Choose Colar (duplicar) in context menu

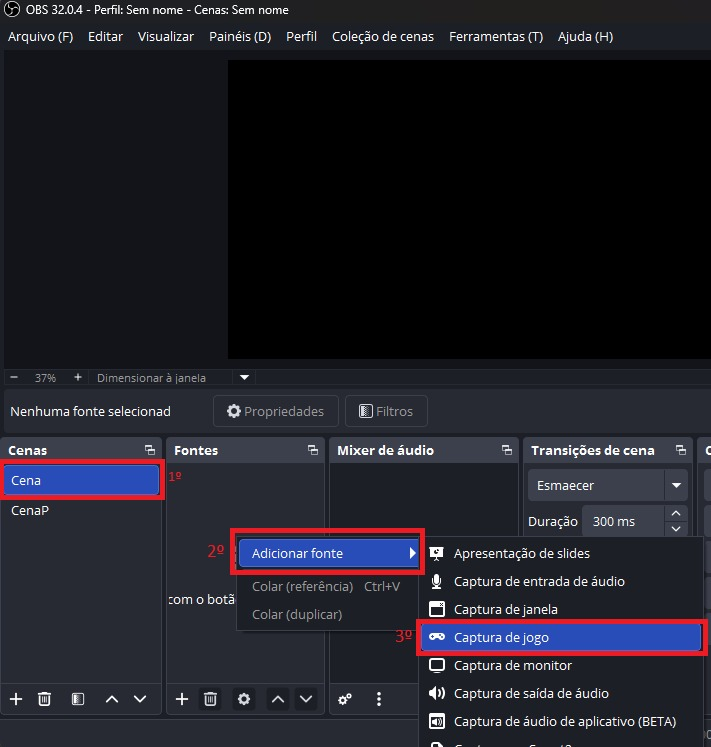click(327, 615)
